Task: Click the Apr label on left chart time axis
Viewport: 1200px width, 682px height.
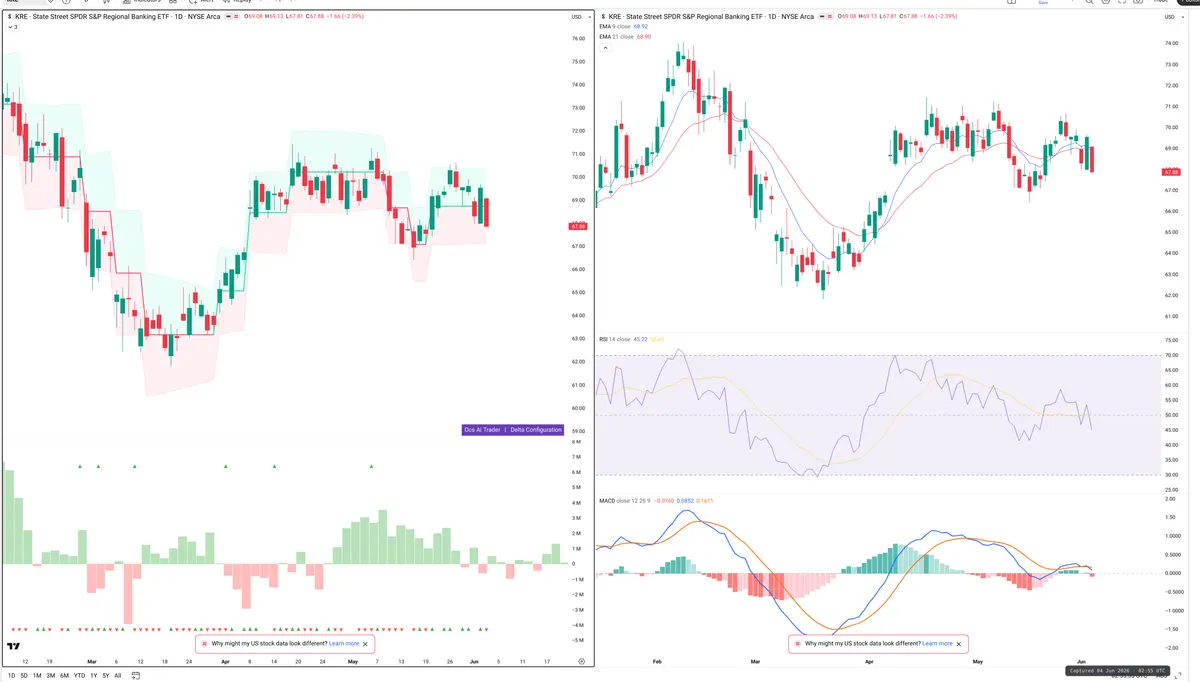Action: coord(225,662)
